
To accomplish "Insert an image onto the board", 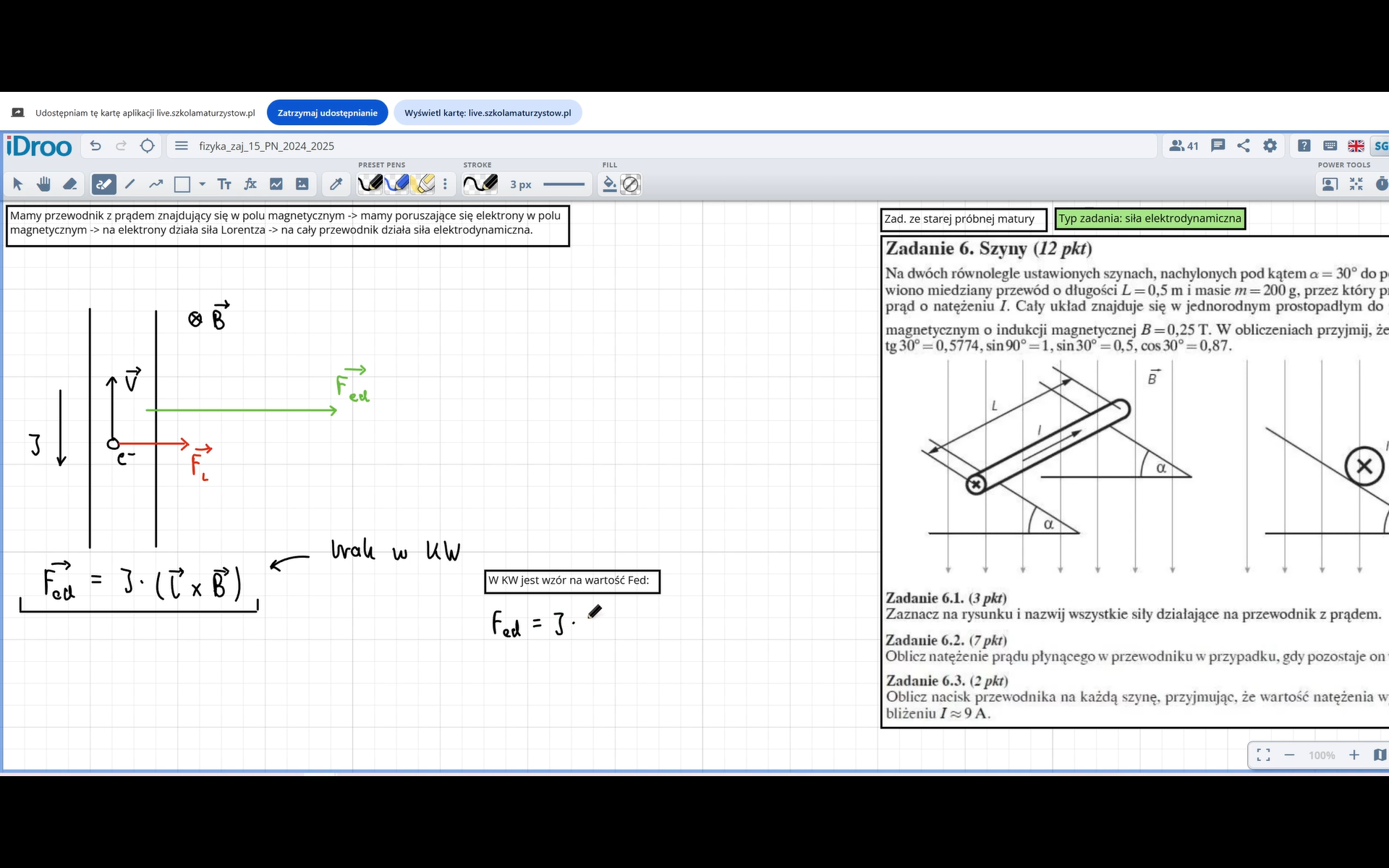I will [x=302, y=184].
